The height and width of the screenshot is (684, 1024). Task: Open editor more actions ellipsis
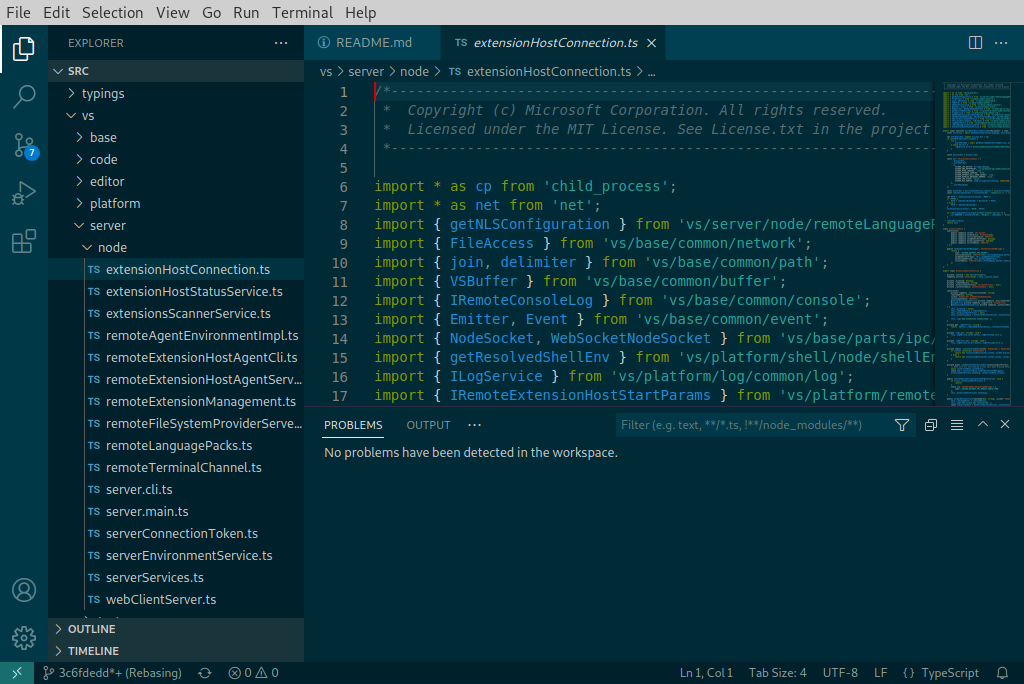pyautogui.click(x=1000, y=43)
